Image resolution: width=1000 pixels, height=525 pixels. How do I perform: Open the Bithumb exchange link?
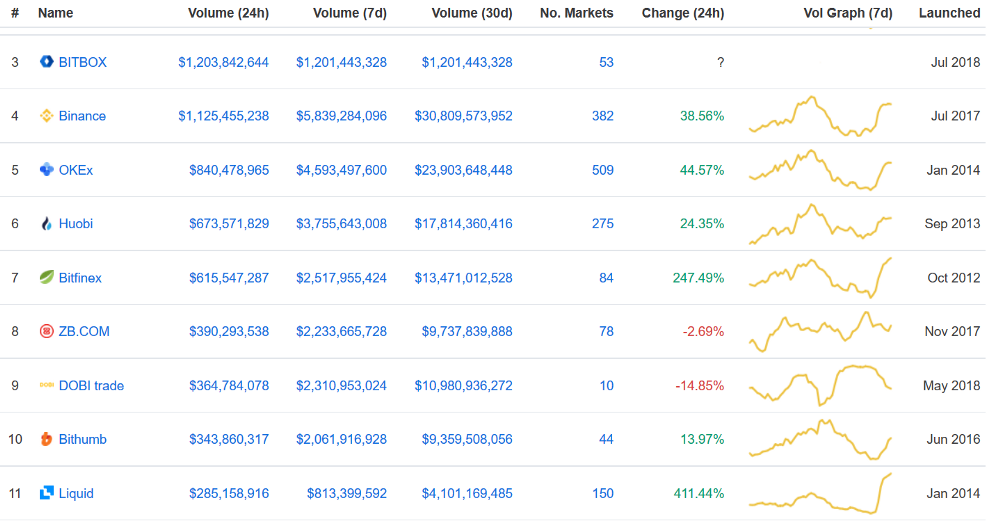[x=82, y=440]
